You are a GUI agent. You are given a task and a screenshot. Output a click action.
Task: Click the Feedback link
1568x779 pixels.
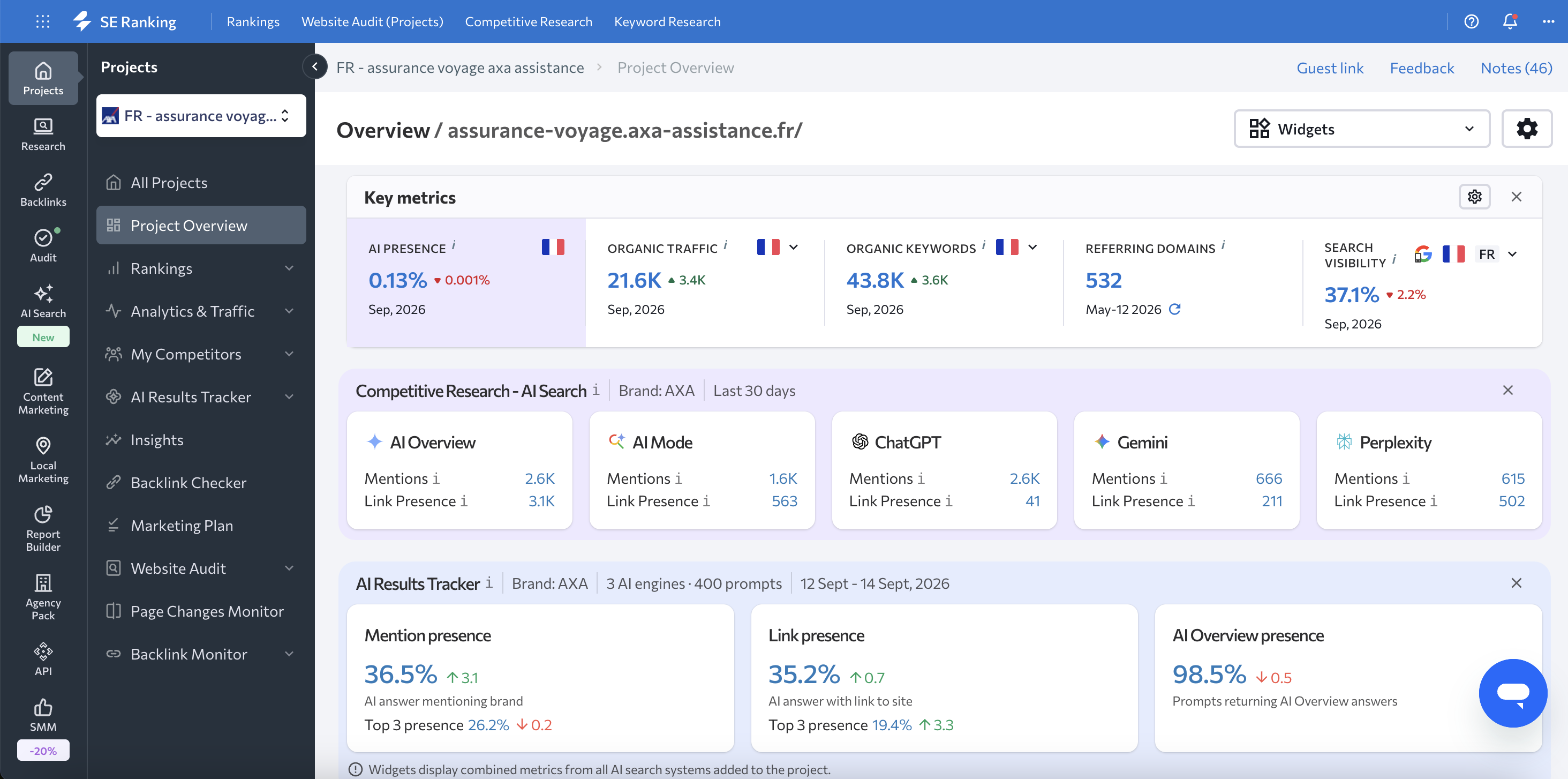pyautogui.click(x=1422, y=68)
